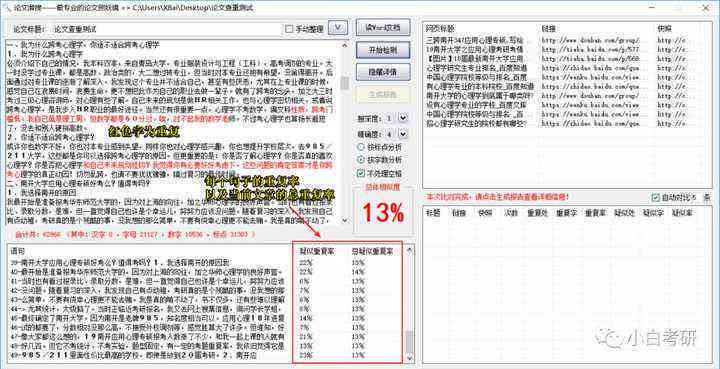Viewport: 720px width, 369px height.
Task: Tick the 手动整理 checkbox
Action: [x=289, y=29]
